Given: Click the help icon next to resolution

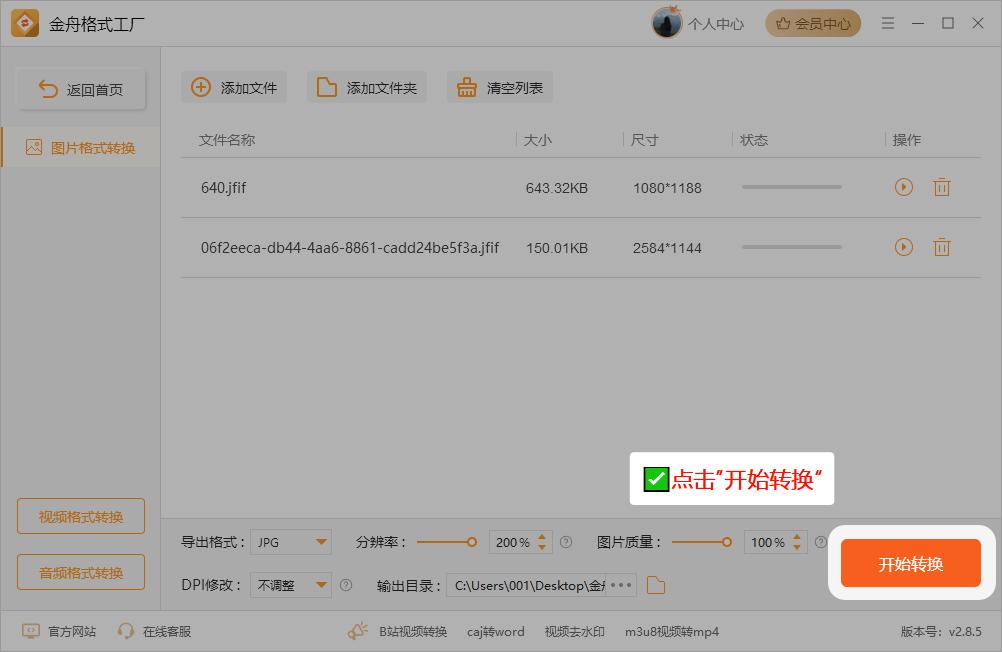Looking at the screenshot, I should click(x=566, y=542).
